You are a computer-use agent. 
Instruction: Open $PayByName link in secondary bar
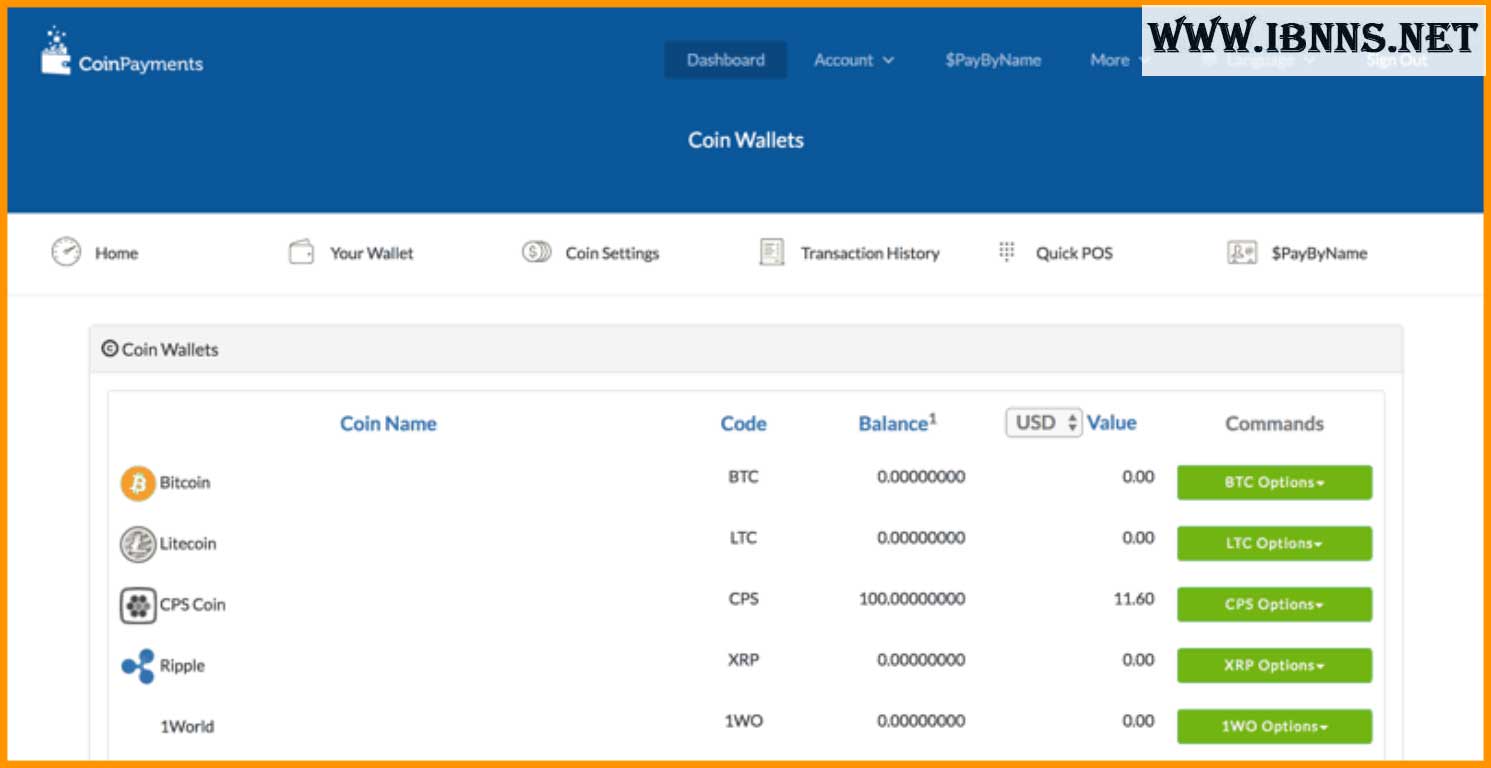point(1319,253)
